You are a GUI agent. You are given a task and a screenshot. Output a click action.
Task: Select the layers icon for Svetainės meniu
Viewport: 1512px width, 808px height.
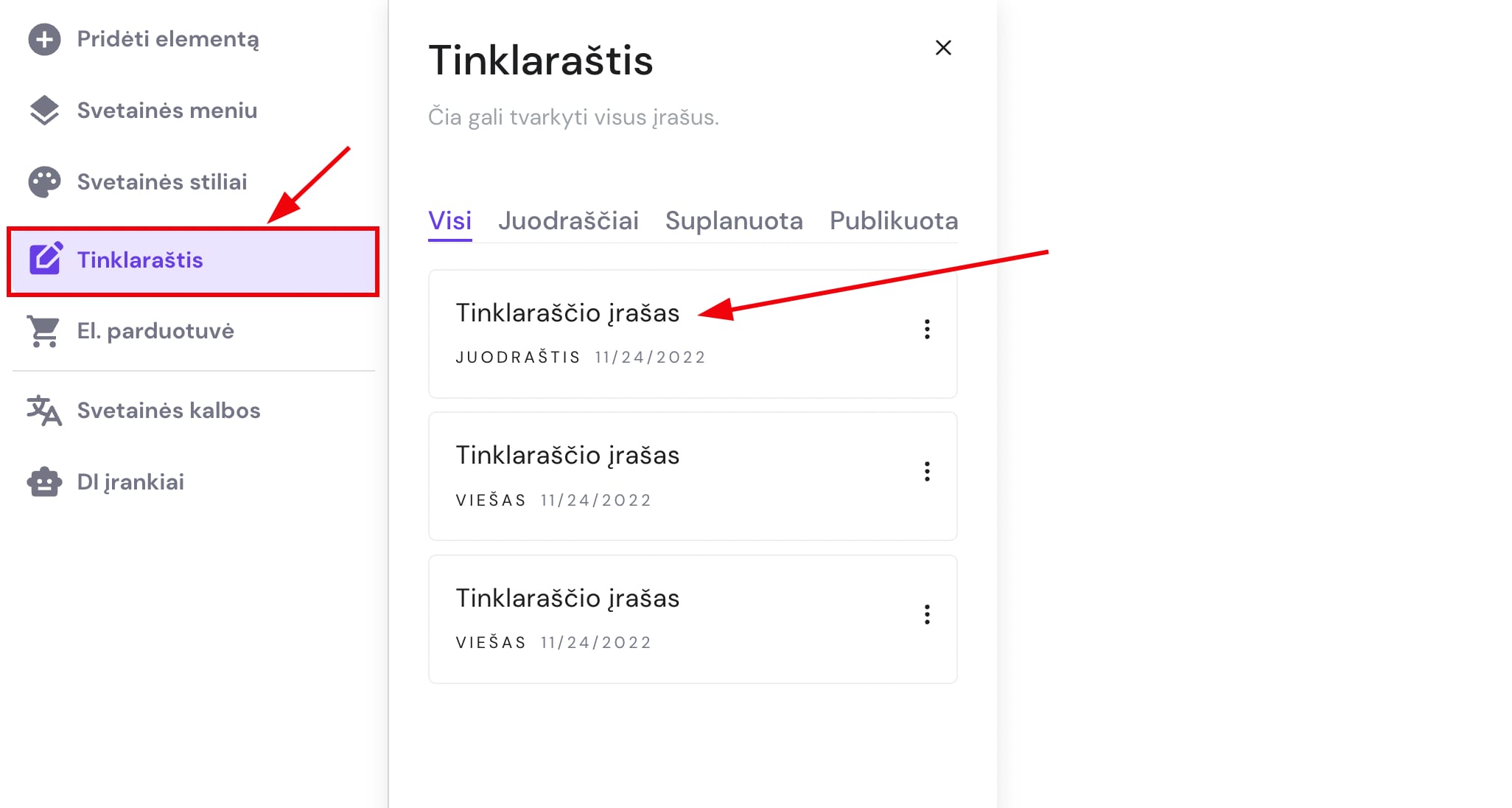click(x=45, y=110)
